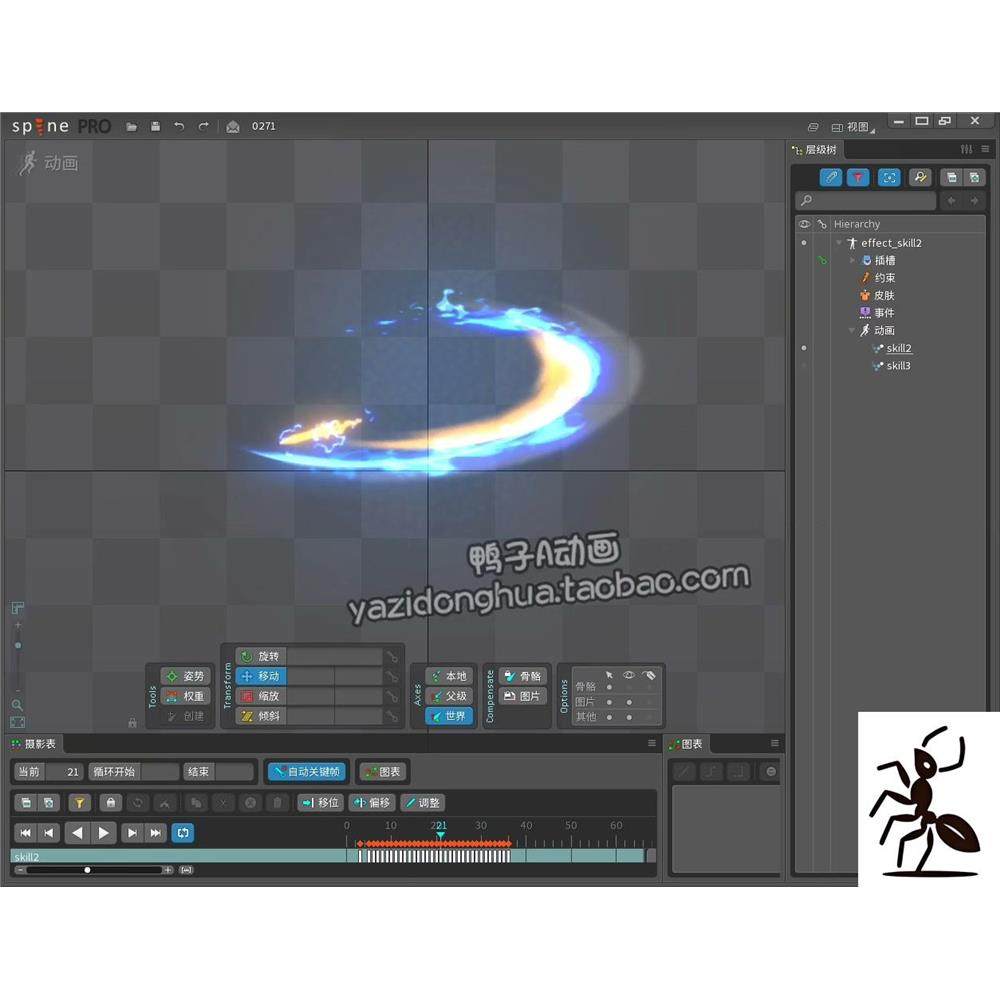Toggle visibility dot for skill2 animation

point(804,348)
